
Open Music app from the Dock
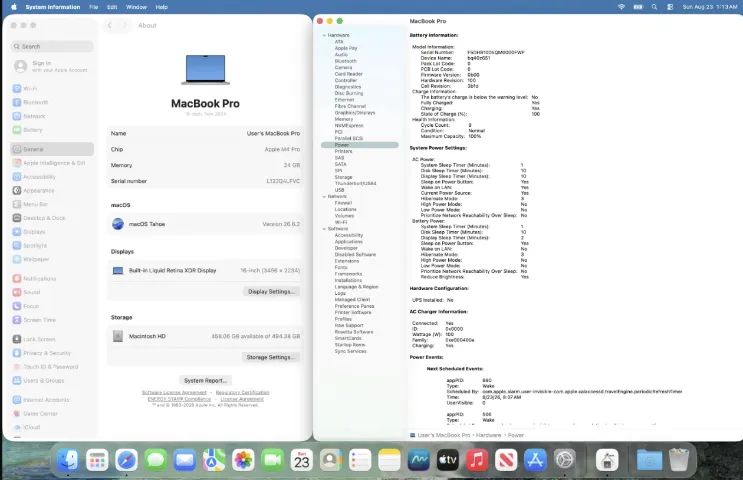pos(477,460)
